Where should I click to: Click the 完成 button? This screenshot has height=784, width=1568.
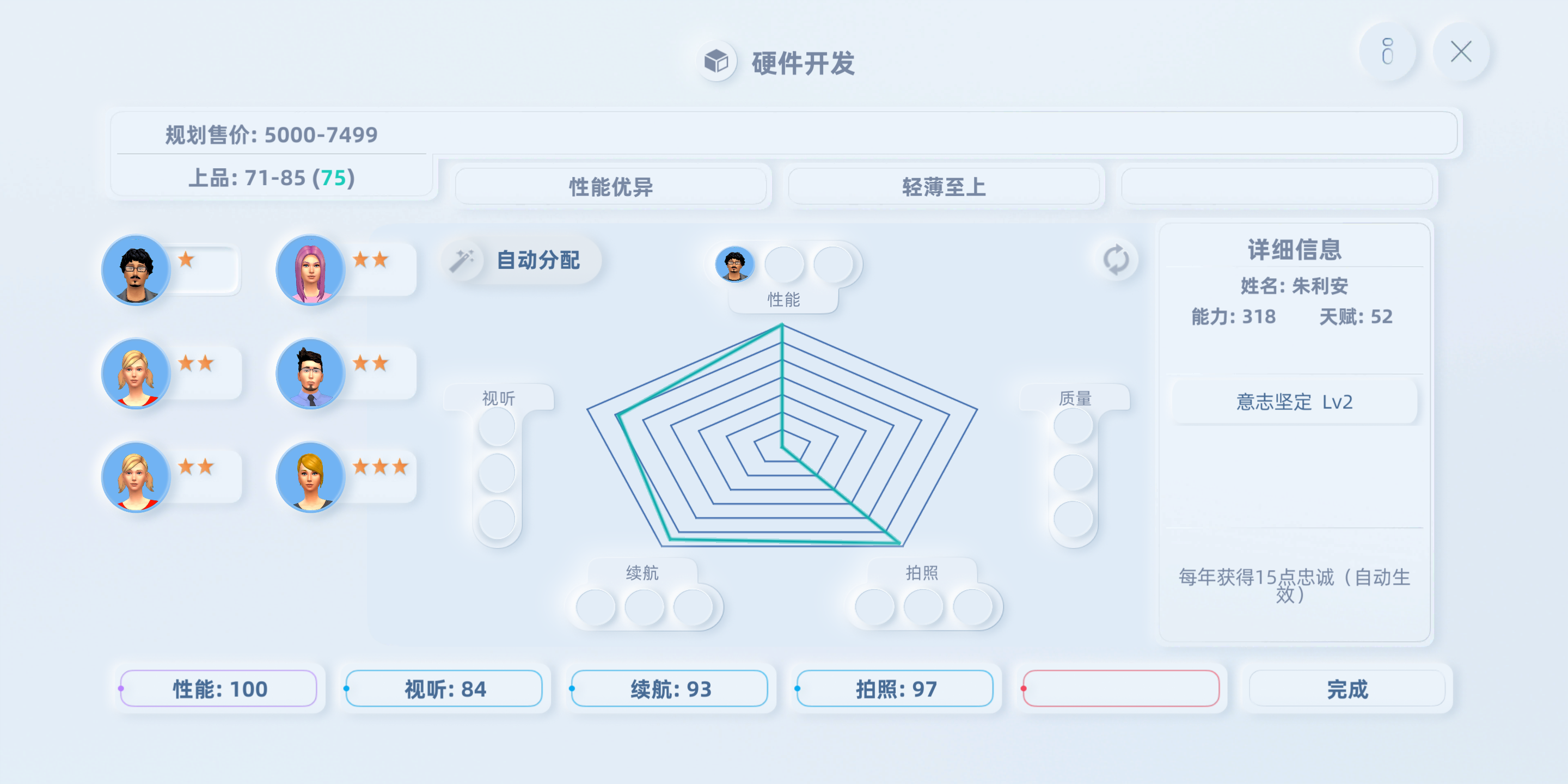[x=1347, y=688]
